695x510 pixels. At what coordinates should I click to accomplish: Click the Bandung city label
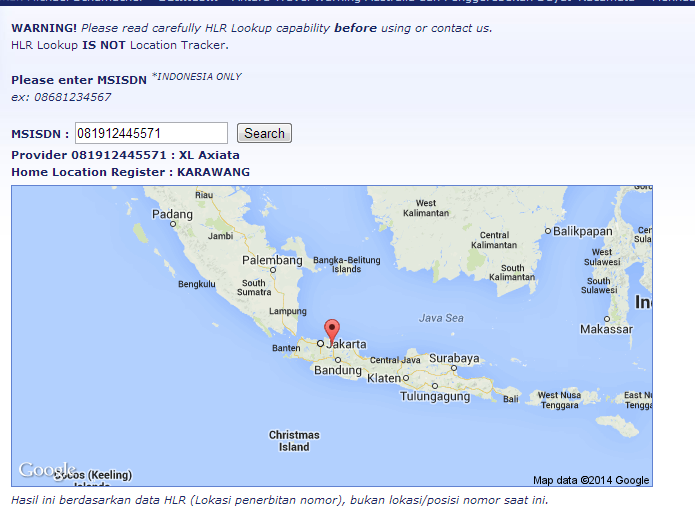coord(338,370)
